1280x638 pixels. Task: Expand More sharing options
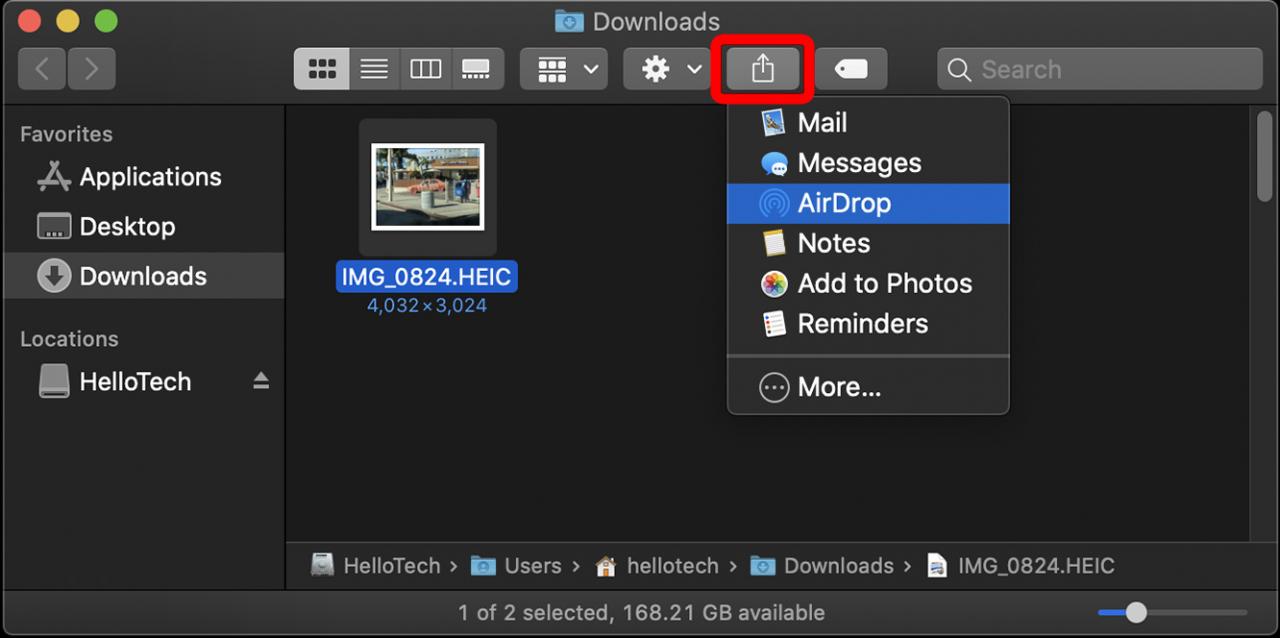click(838, 387)
